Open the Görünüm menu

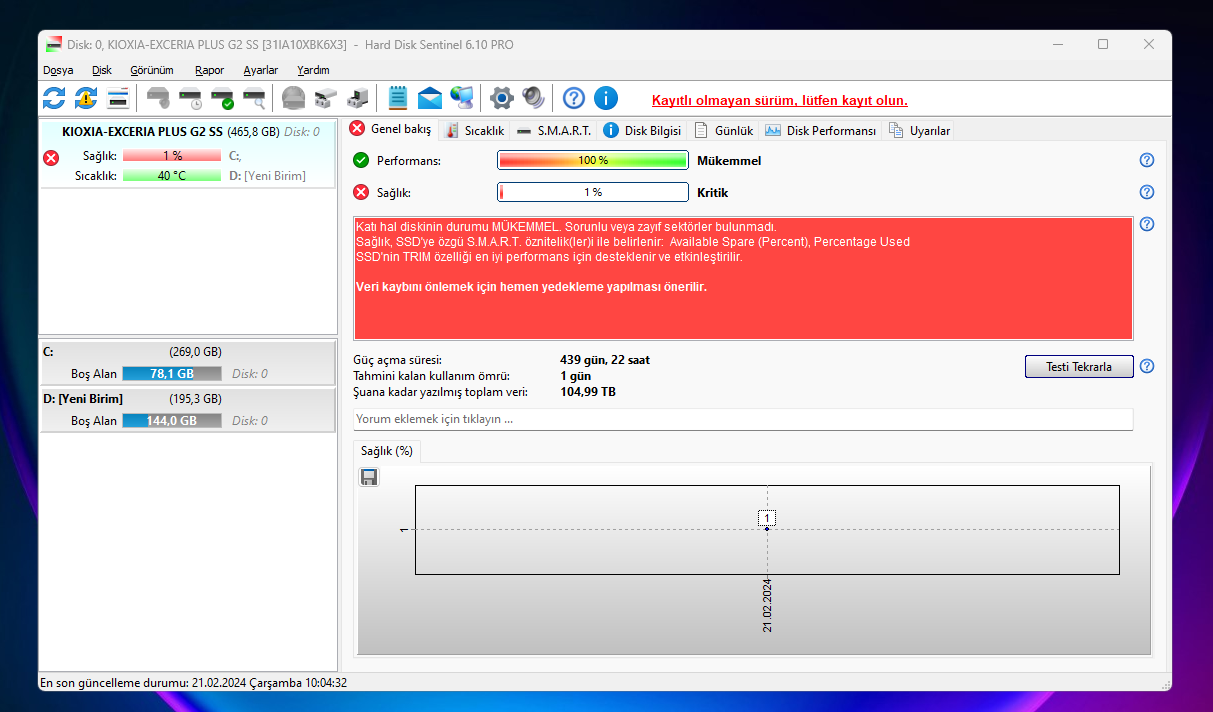click(x=152, y=70)
